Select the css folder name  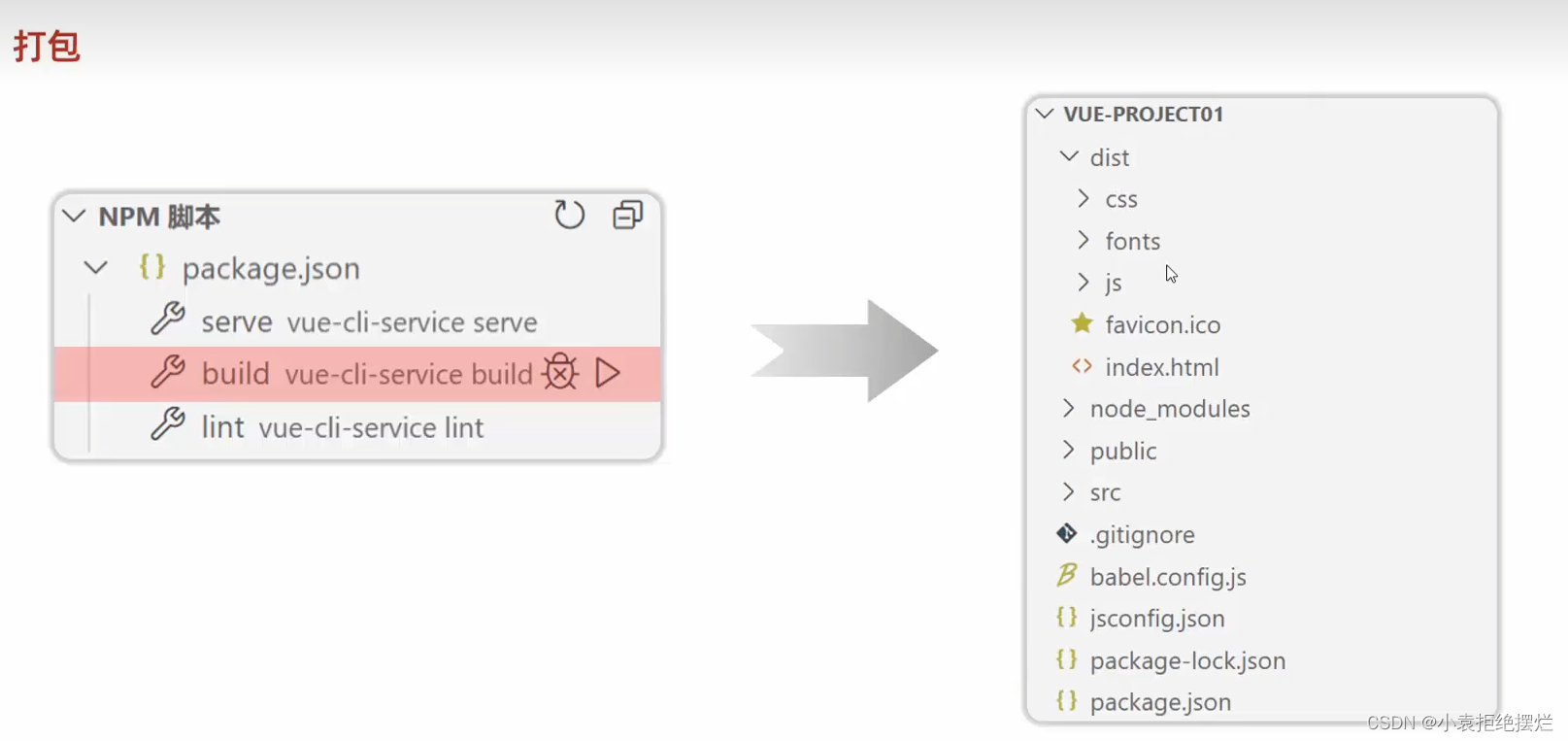coord(1121,199)
